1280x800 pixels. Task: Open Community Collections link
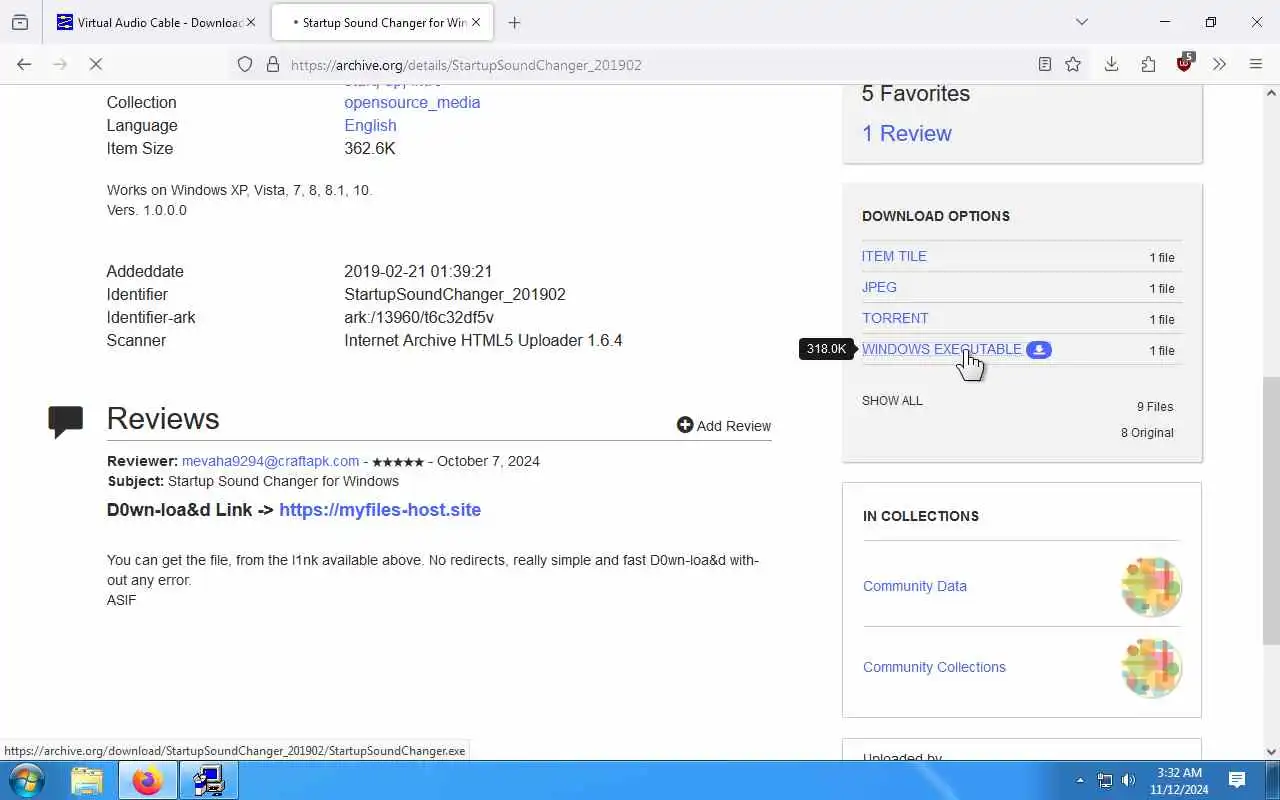click(x=934, y=667)
